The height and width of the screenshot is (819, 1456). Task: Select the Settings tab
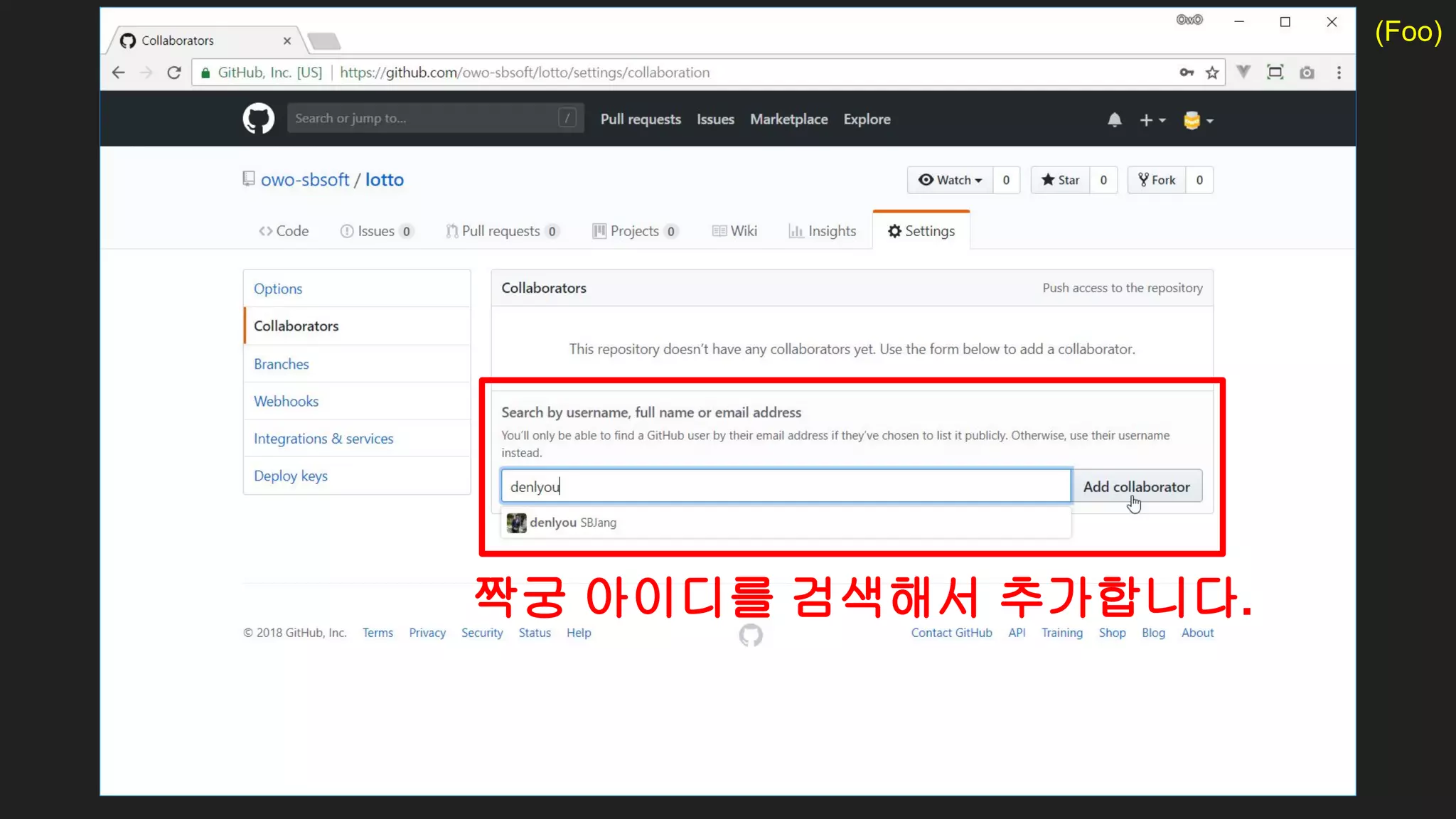(x=921, y=231)
